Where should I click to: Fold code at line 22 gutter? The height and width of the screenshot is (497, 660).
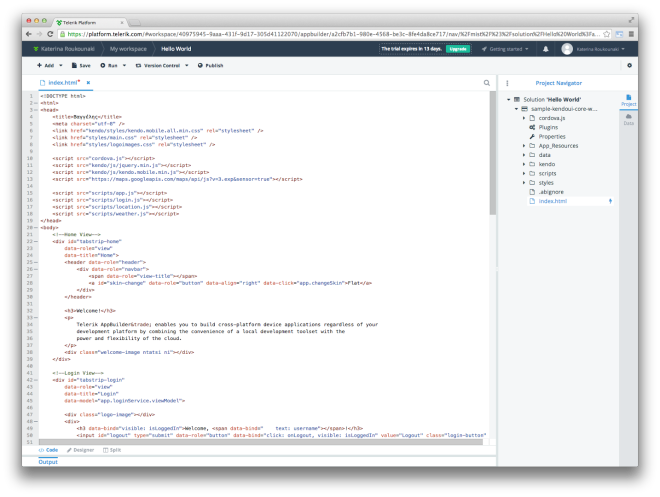36,242
